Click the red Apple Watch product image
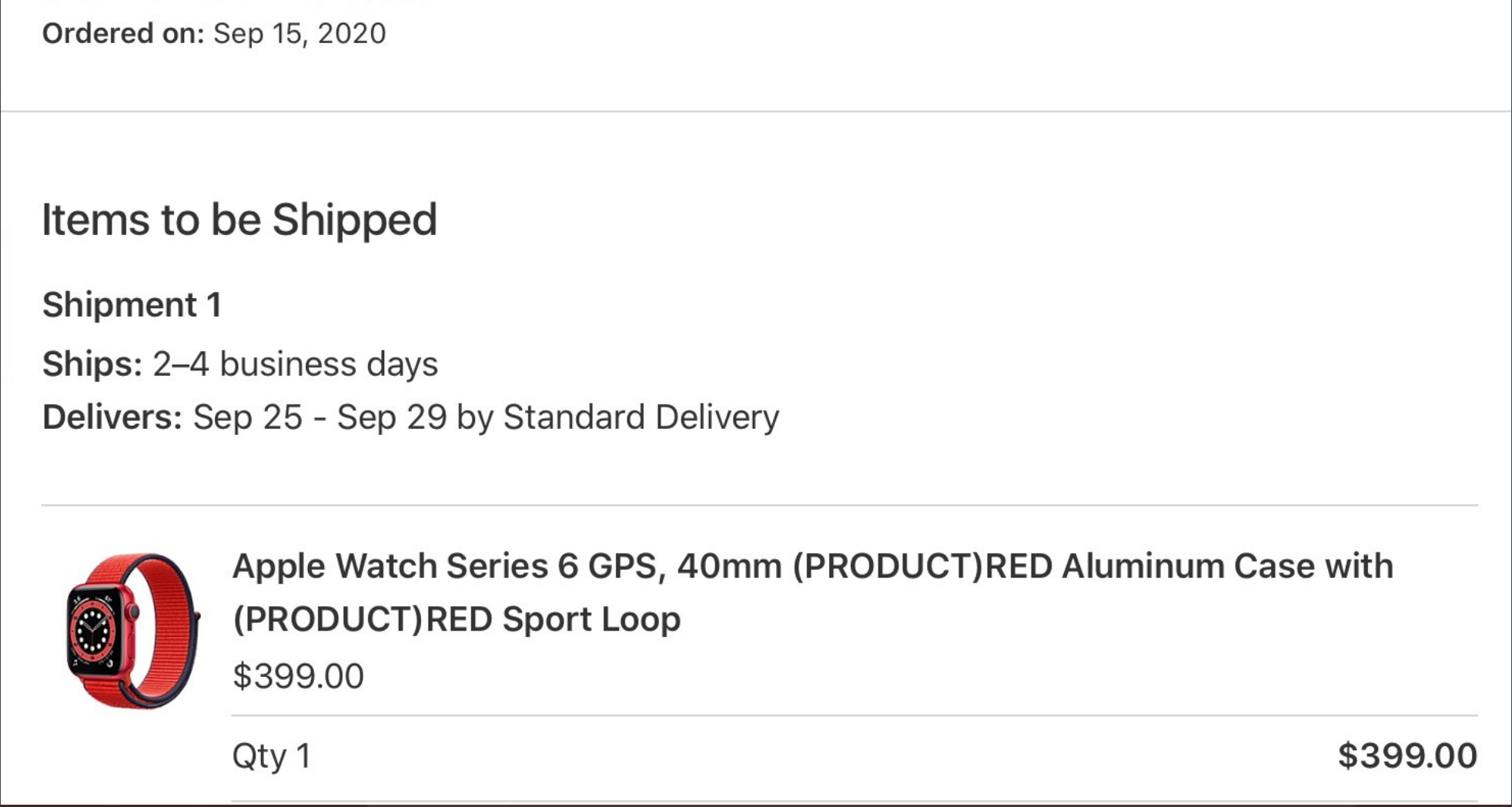Image resolution: width=1512 pixels, height=807 pixels. click(132, 631)
